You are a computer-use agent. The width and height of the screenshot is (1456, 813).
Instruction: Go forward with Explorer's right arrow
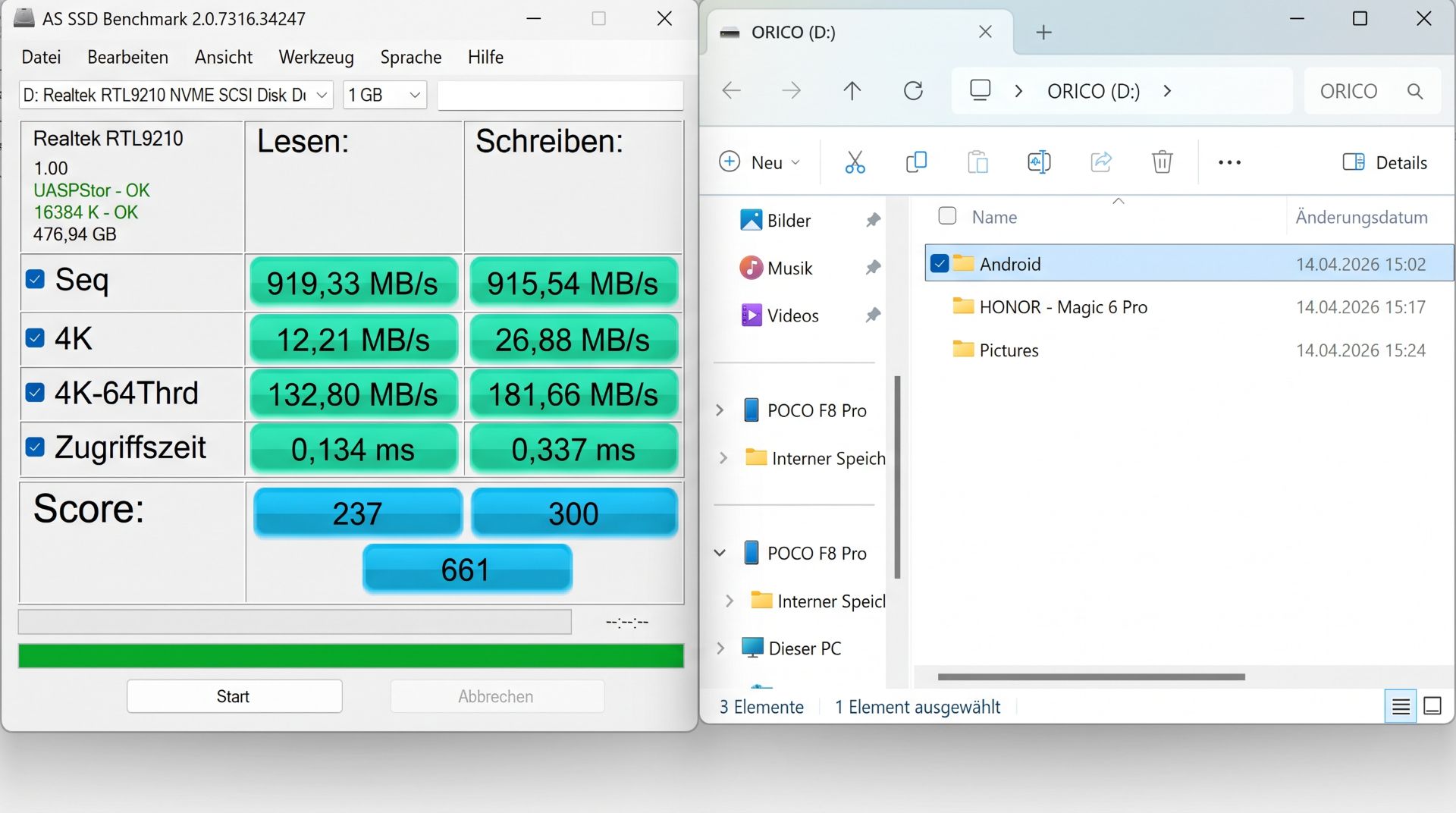pyautogui.click(x=791, y=91)
